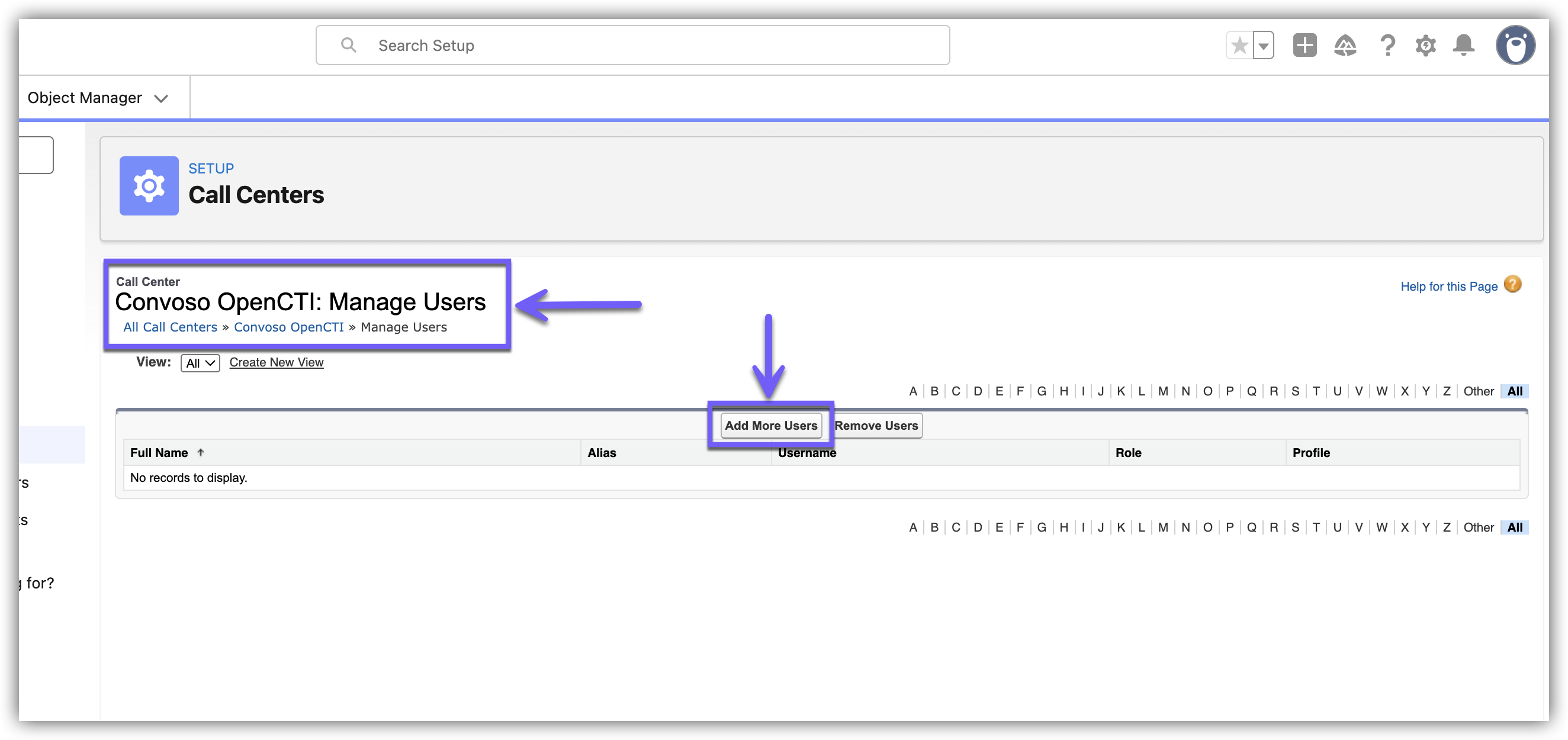Open the setup gear icon
The width and height of the screenshot is (1568, 740).
(1425, 46)
